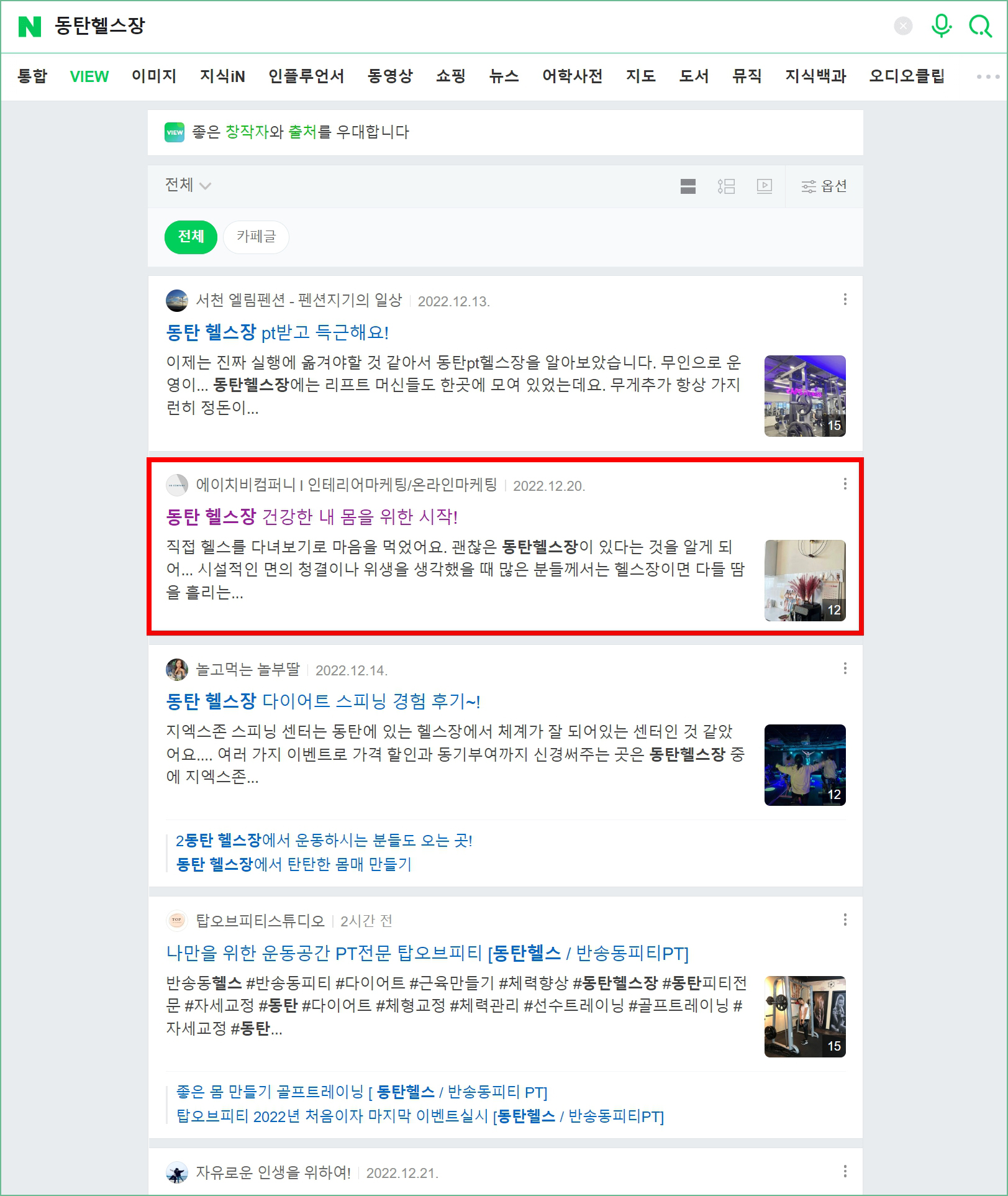Show more tabs with ellipsis icon

pos(988,76)
